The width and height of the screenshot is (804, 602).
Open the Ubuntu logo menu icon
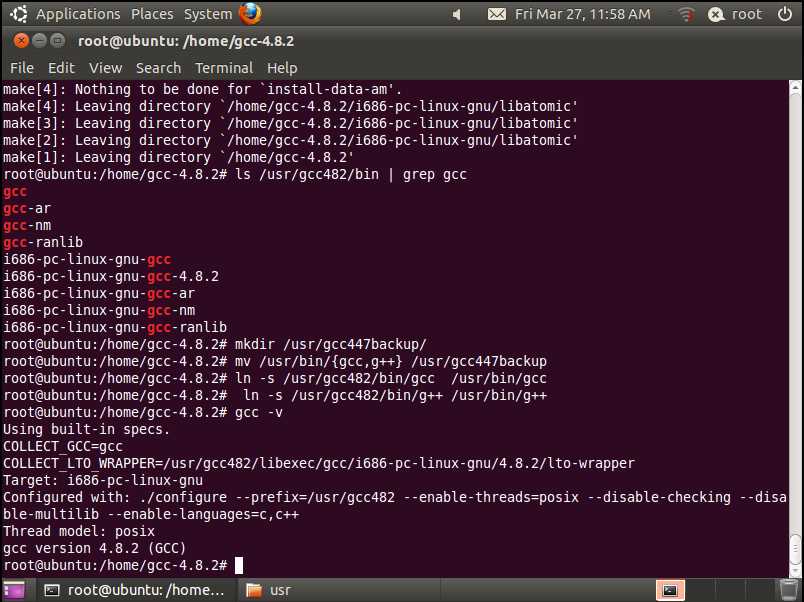[19, 14]
